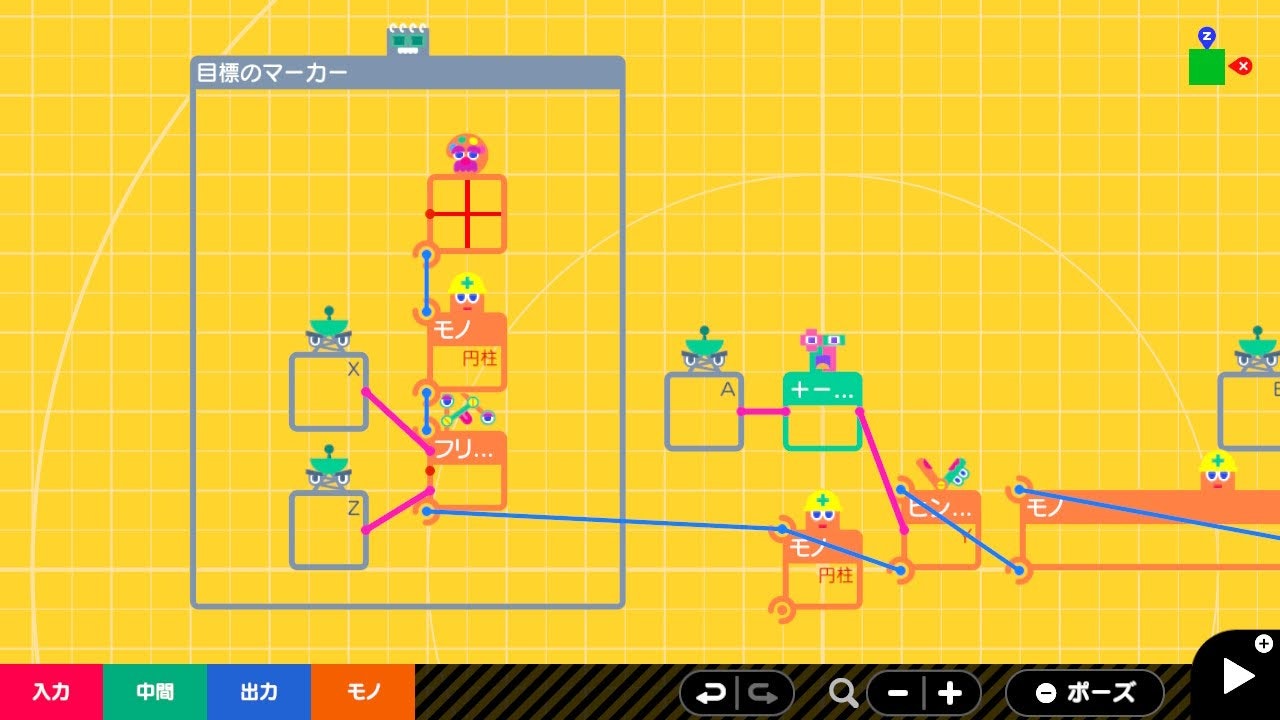This screenshot has width=1280, height=720.
Task: Click the 目標のマーカー comment box title
Action: [x=272, y=72]
